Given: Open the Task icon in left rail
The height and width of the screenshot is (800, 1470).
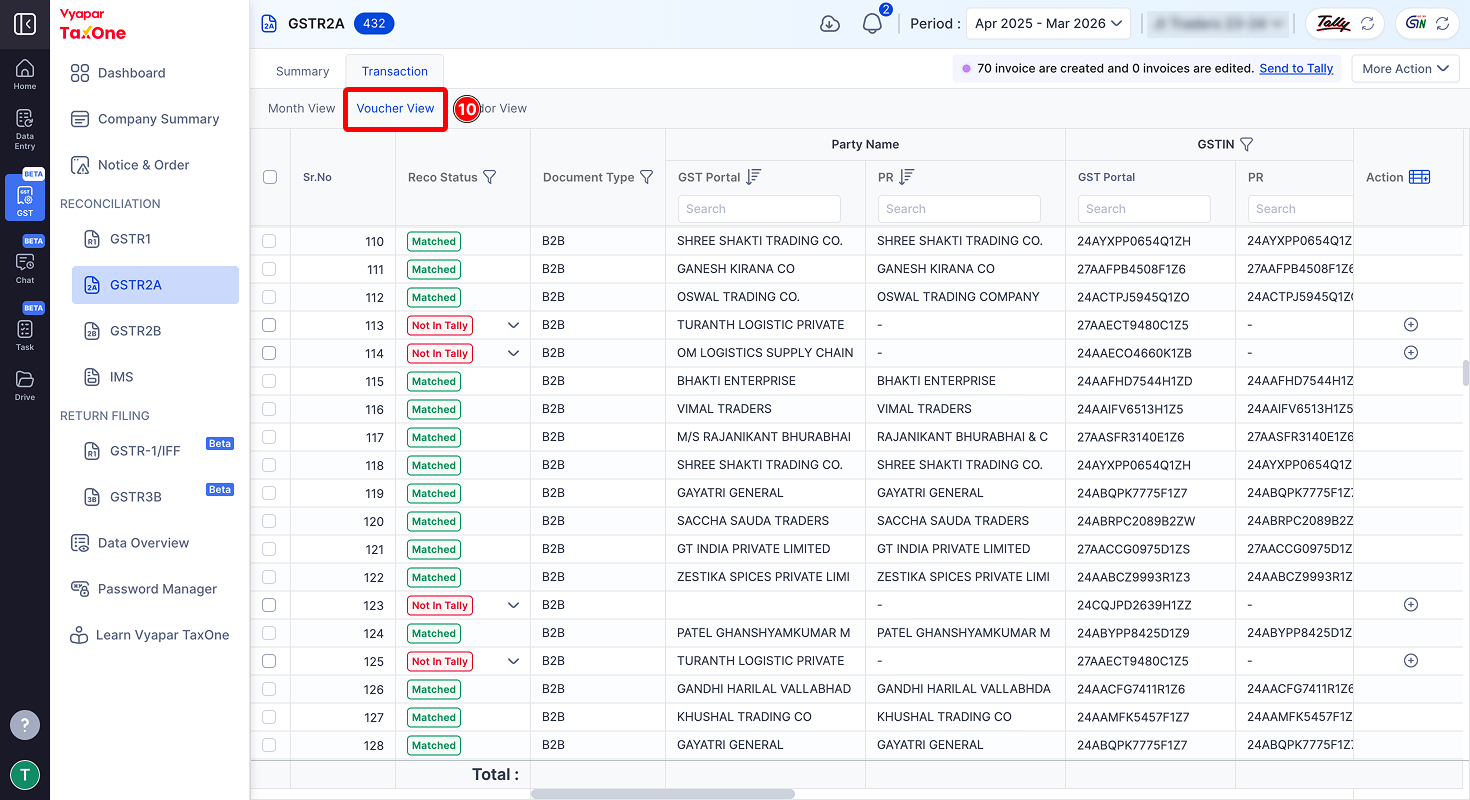Looking at the screenshot, I should [25, 335].
